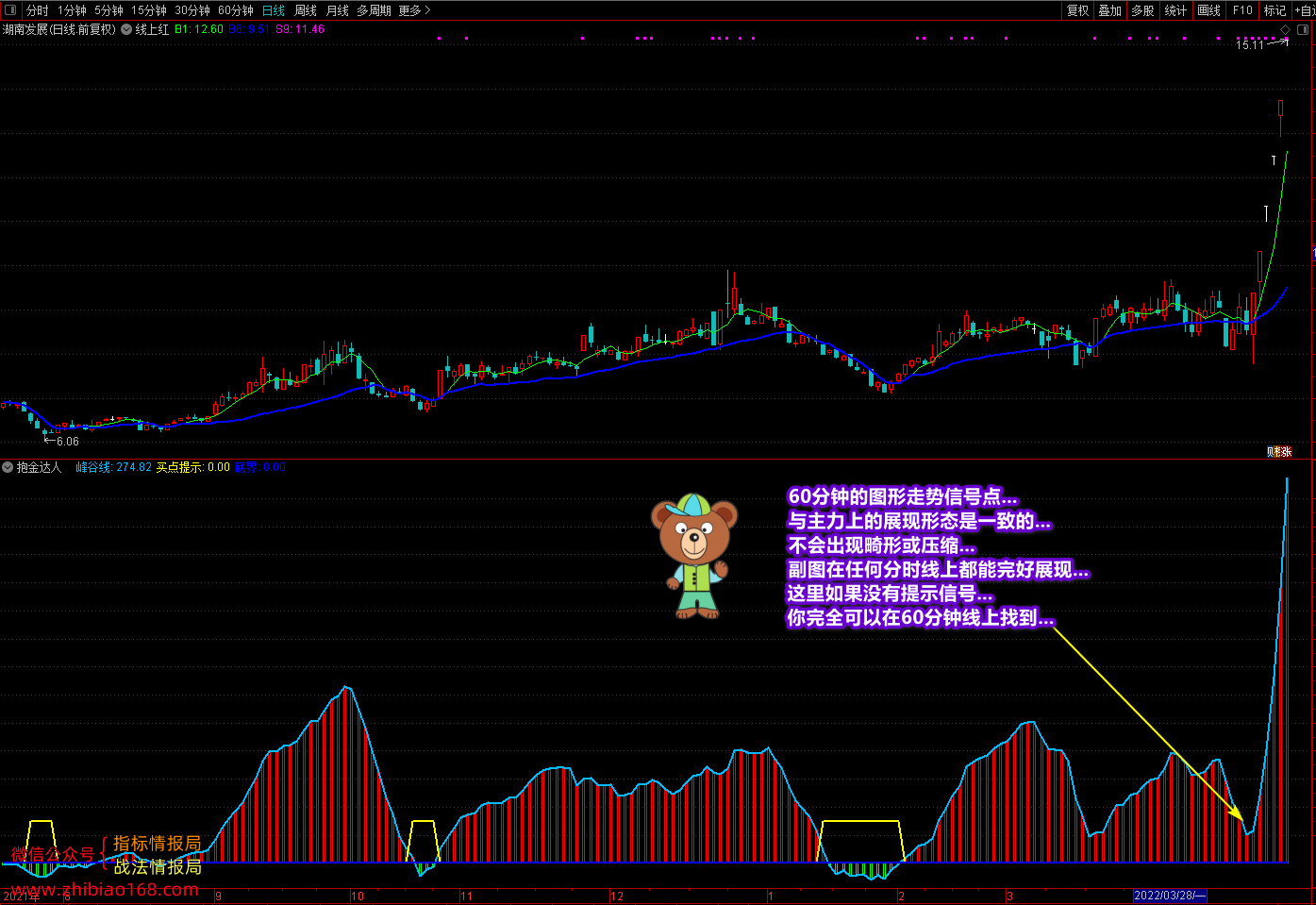
Task: Click the small 财涨 tag at chart corner
Action: tap(1279, 452)
